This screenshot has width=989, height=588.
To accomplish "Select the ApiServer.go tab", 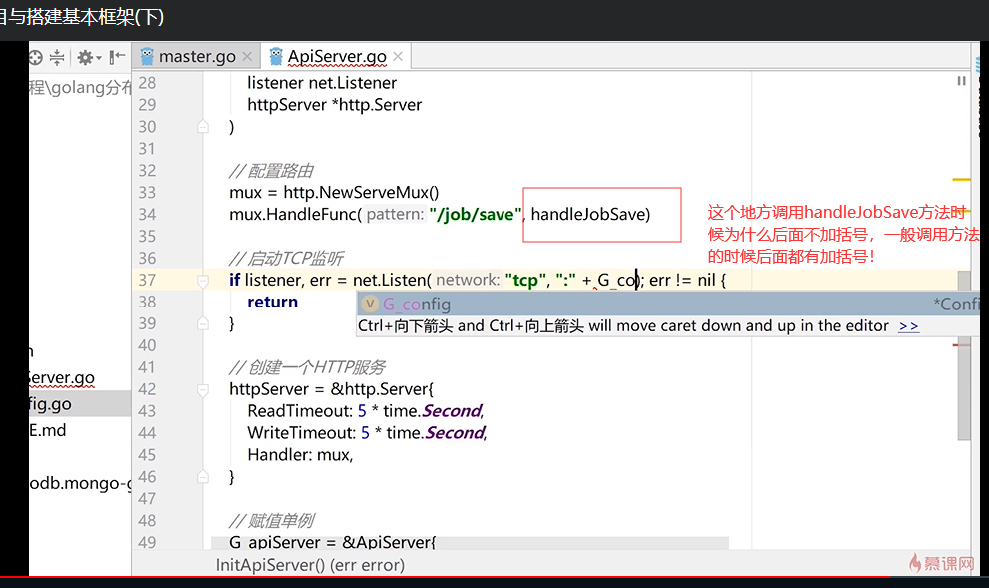I will tap(337, 57).
